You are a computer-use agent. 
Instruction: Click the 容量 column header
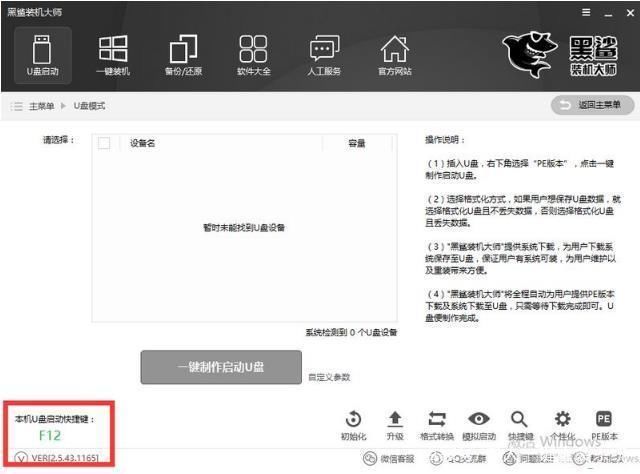357,143
